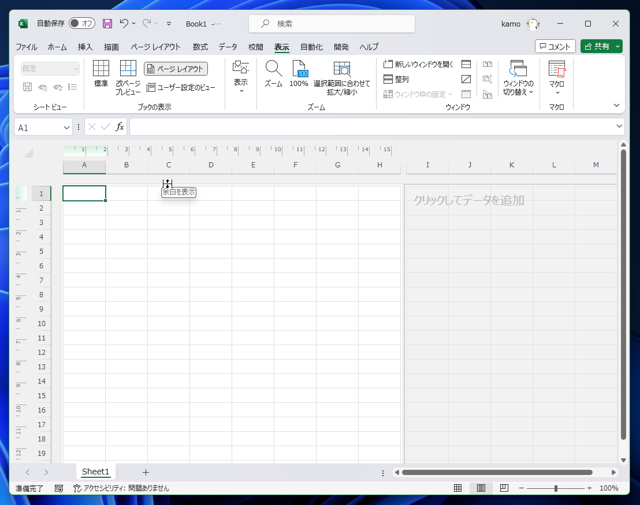This screenshot has height=505, width=640.
Task: Click the 100% zoom level text
Action: click(609, 488)
